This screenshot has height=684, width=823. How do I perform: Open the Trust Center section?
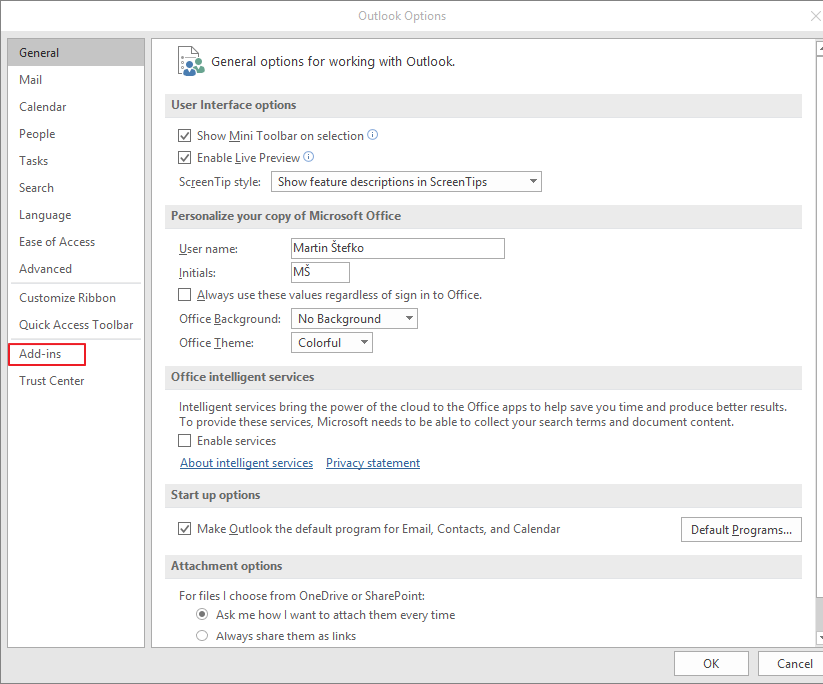[x=51, y=381]
